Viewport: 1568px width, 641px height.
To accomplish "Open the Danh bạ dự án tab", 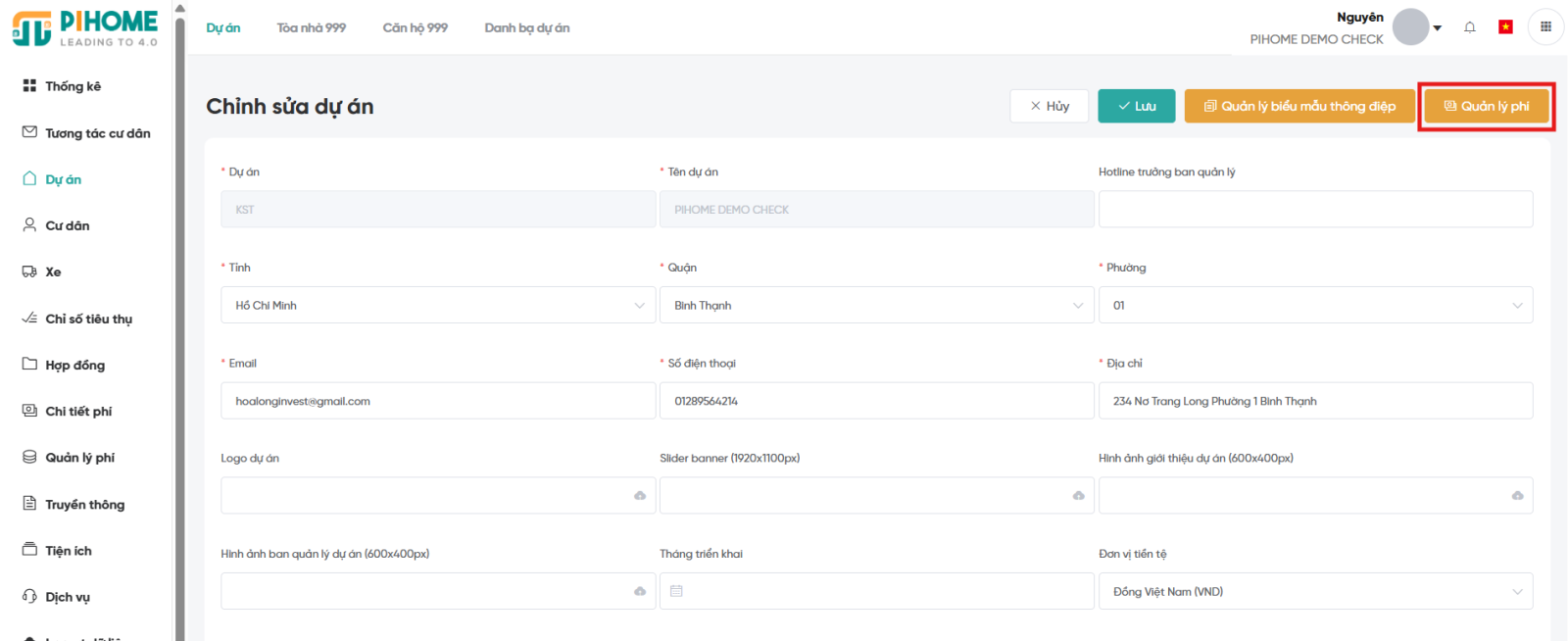I will coord(526,27).
